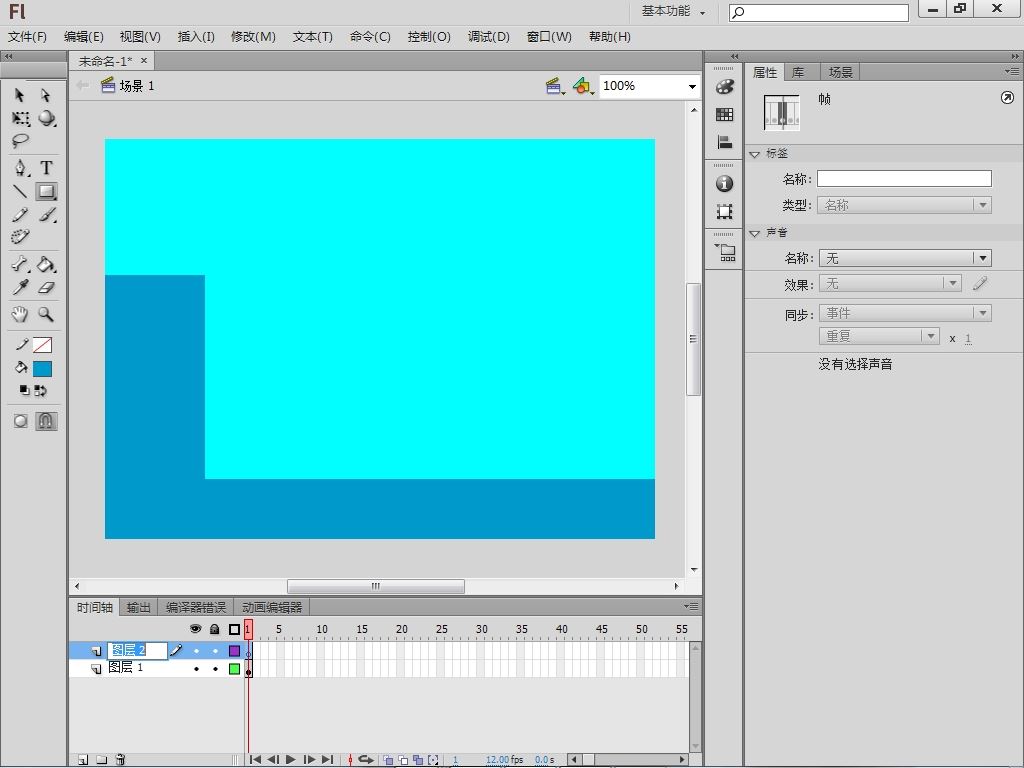Screen dimensions: 1024x768
Task: Switch to the 输出 tab
Action: (138, 607)
